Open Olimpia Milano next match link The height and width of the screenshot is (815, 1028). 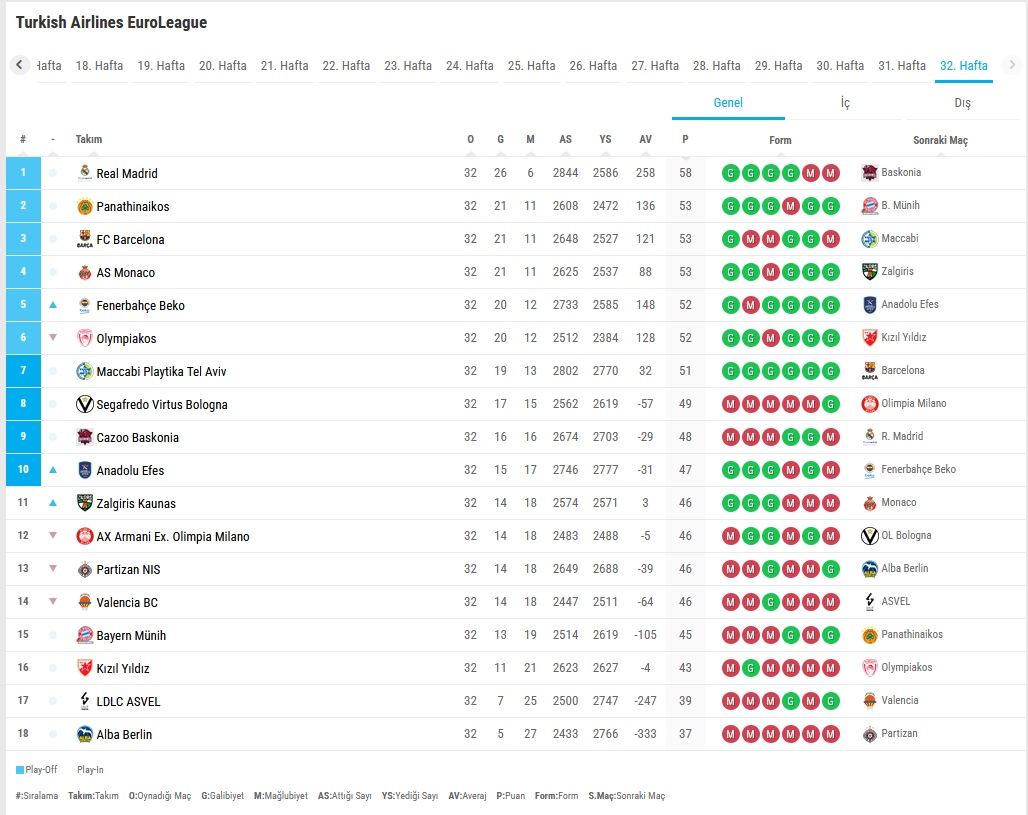[913, 403]
